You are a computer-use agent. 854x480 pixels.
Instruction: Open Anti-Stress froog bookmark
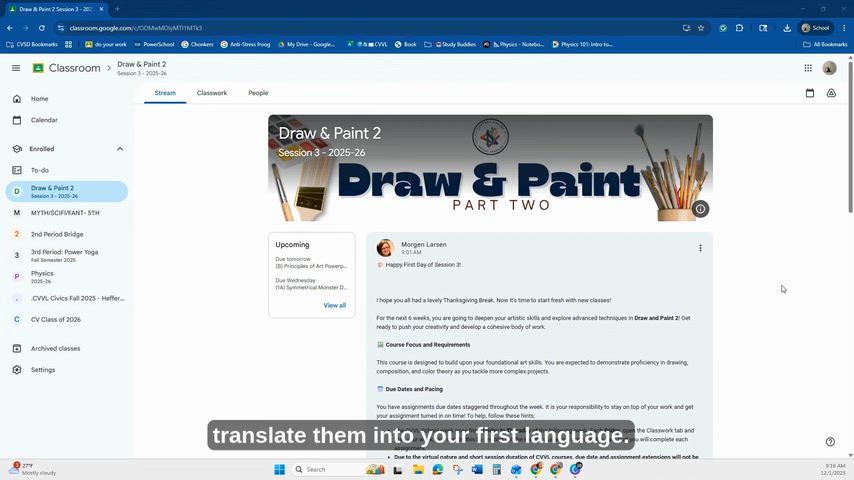(245, 44)
